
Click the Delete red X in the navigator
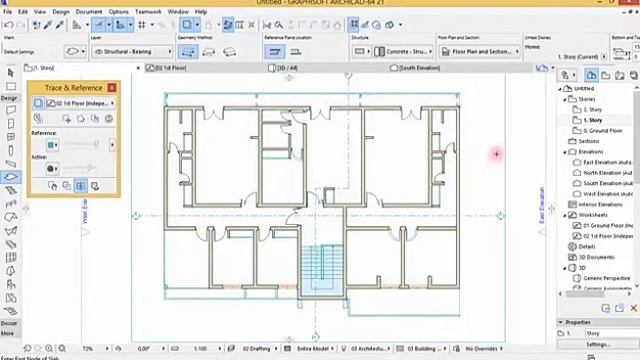(633, 308)
